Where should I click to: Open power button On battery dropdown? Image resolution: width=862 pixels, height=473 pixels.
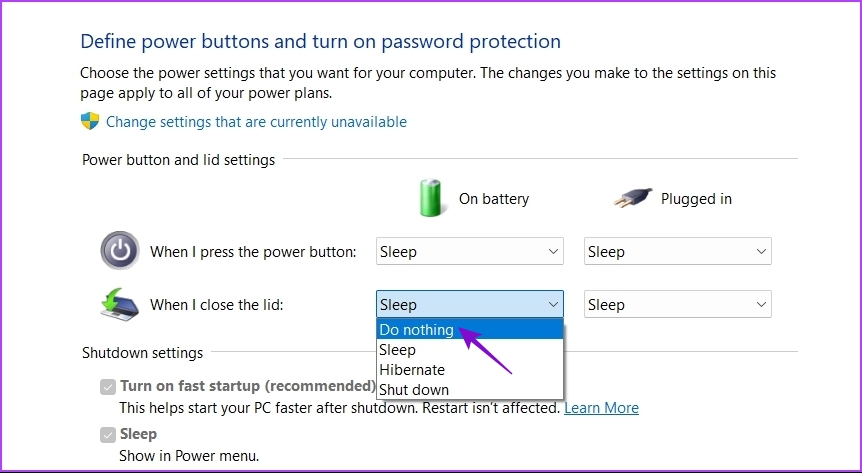(469, 251)
